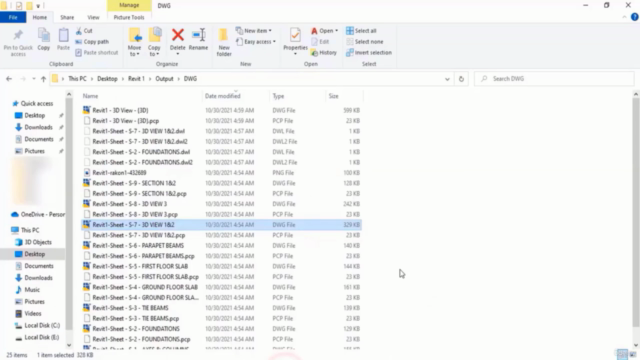Navigate to Desktop in address breadcrumb
640x360 pixels.
click(x=107, y=79)
